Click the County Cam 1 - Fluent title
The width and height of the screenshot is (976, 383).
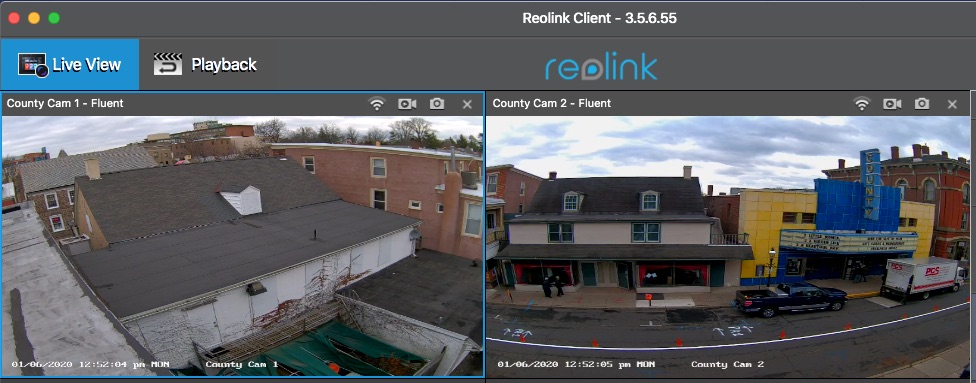pyautogui.click(x=65, y=103)
